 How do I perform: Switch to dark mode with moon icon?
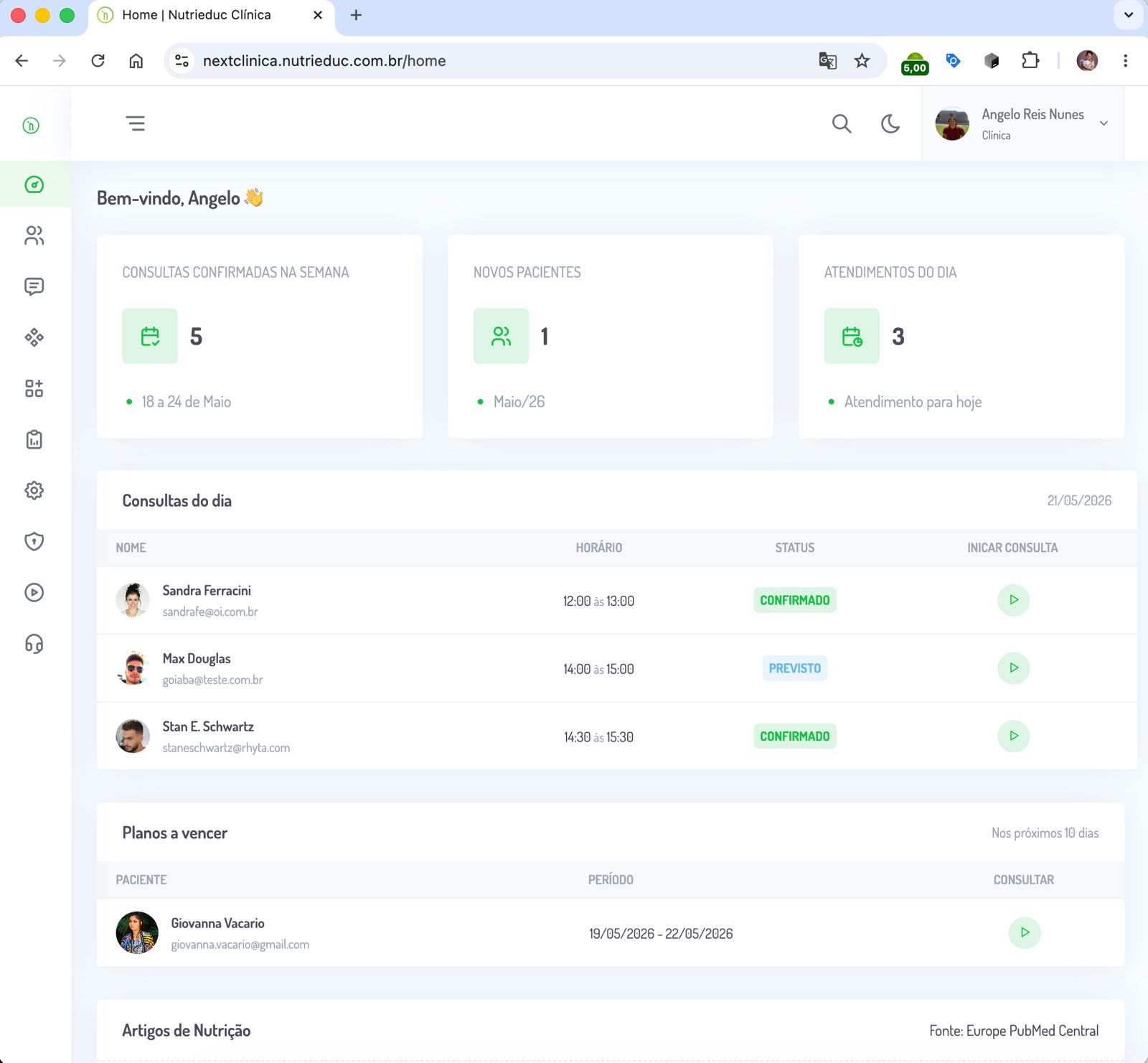click(x=890, y=123)
